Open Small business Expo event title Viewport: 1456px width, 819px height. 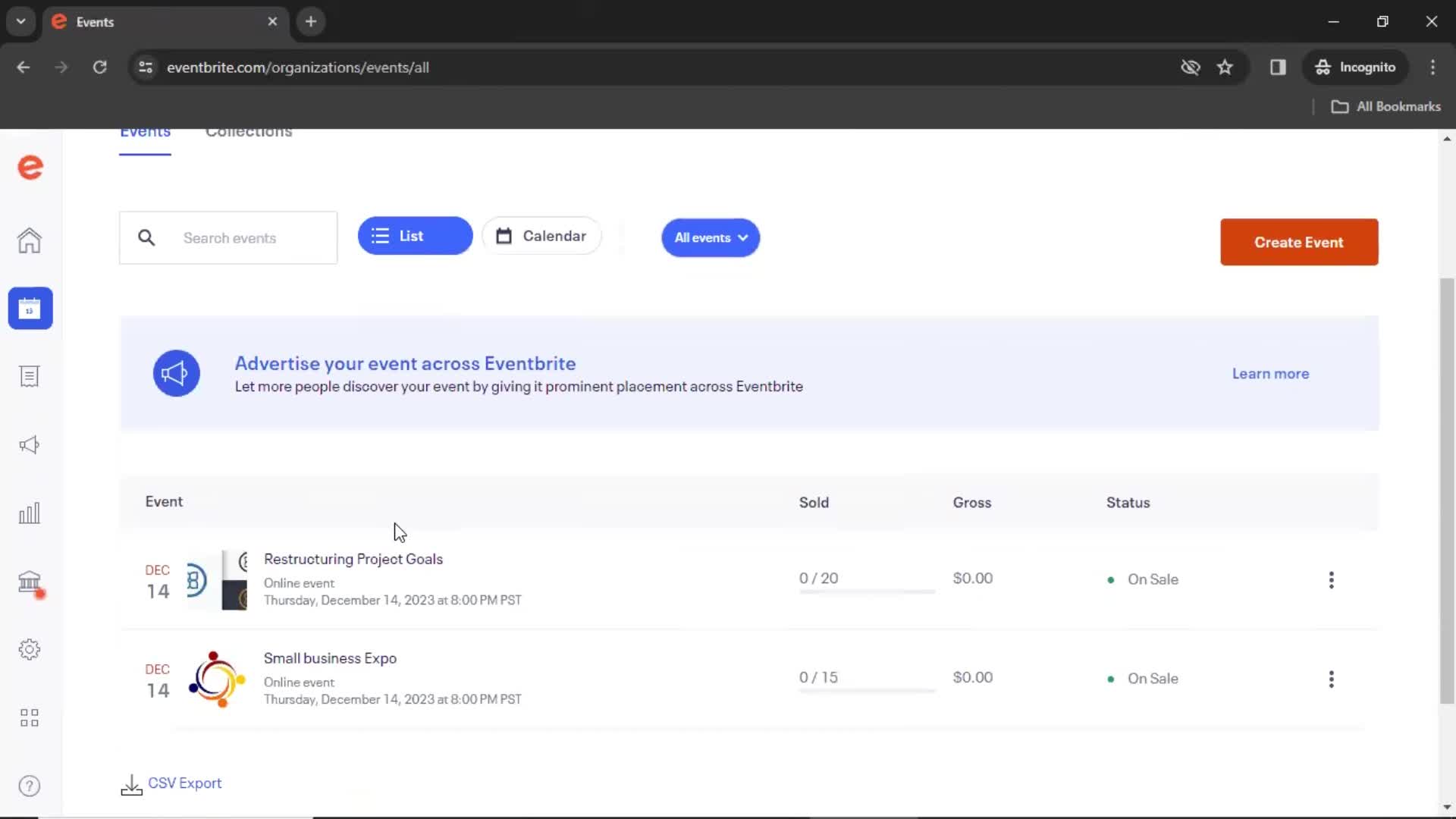point(330,659)
